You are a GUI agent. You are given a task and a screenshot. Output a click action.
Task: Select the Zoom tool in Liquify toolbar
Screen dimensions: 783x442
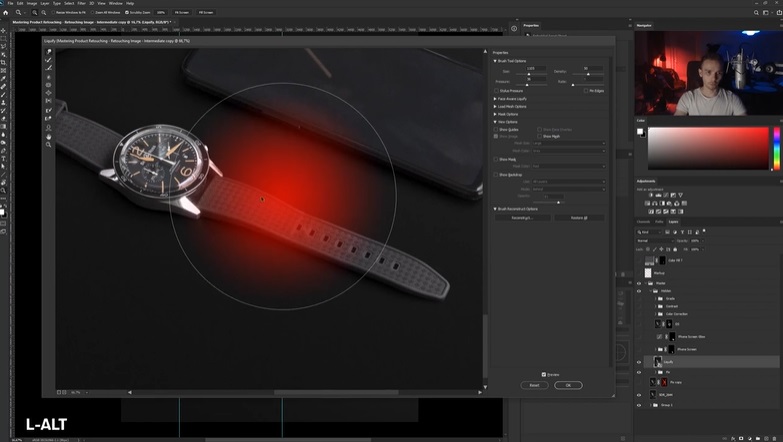48,144
